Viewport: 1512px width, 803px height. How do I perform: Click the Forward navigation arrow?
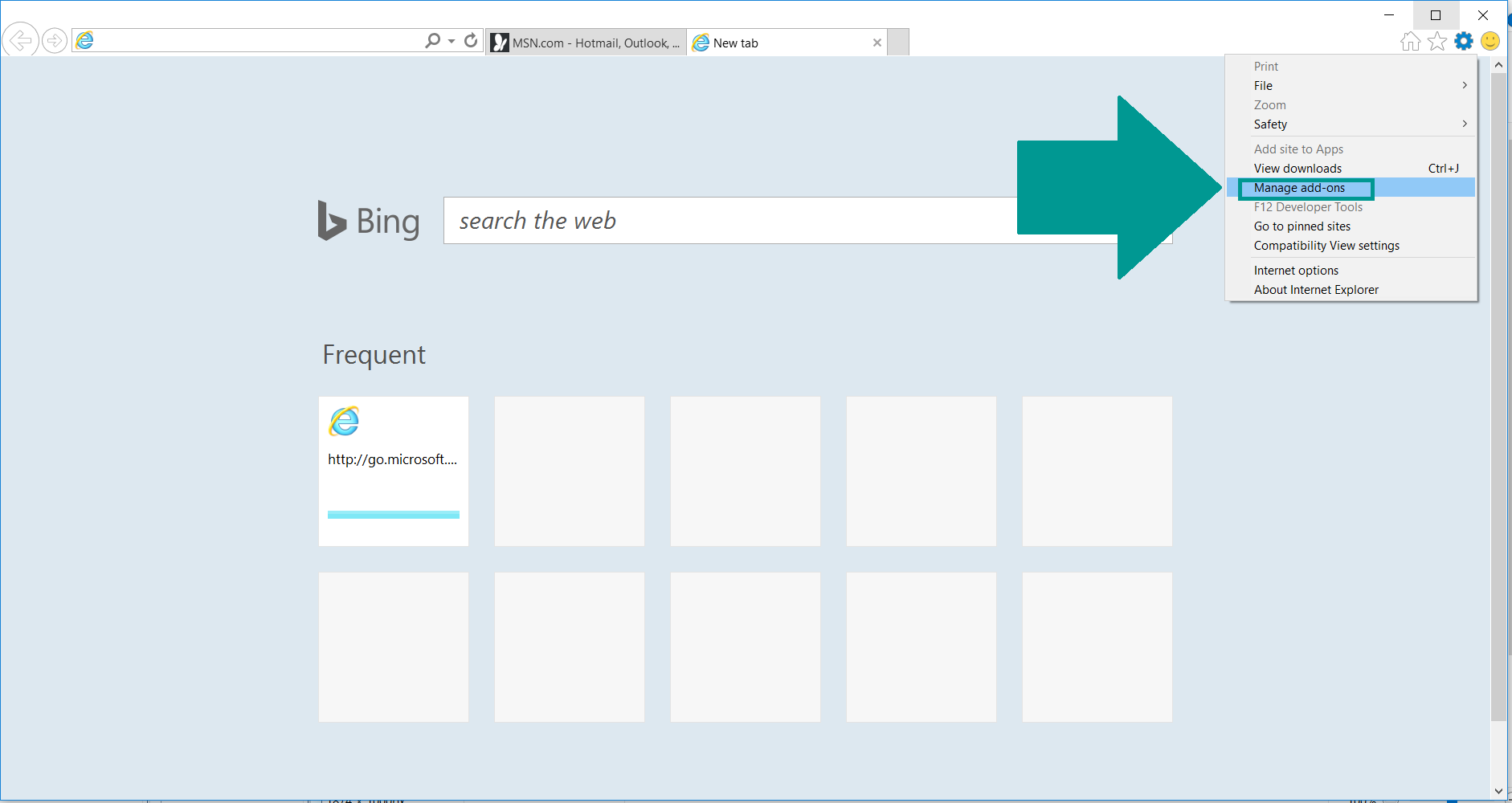pos(55,40)
